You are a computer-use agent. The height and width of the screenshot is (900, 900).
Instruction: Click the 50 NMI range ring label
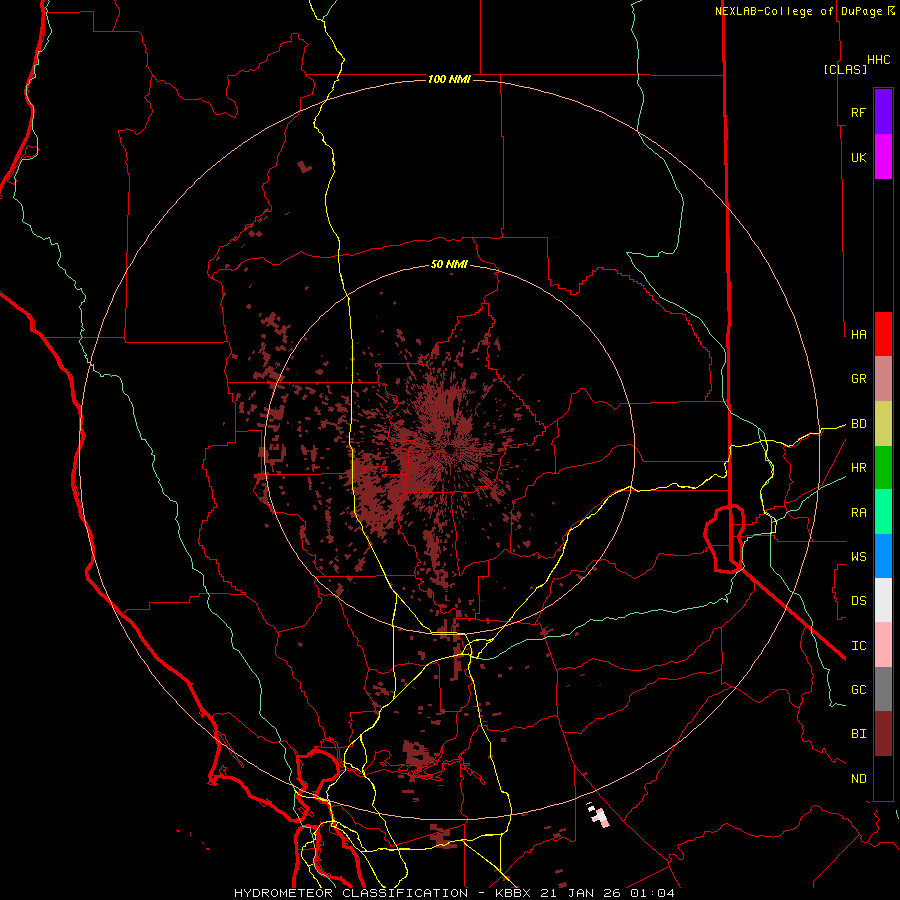(449, 265)
